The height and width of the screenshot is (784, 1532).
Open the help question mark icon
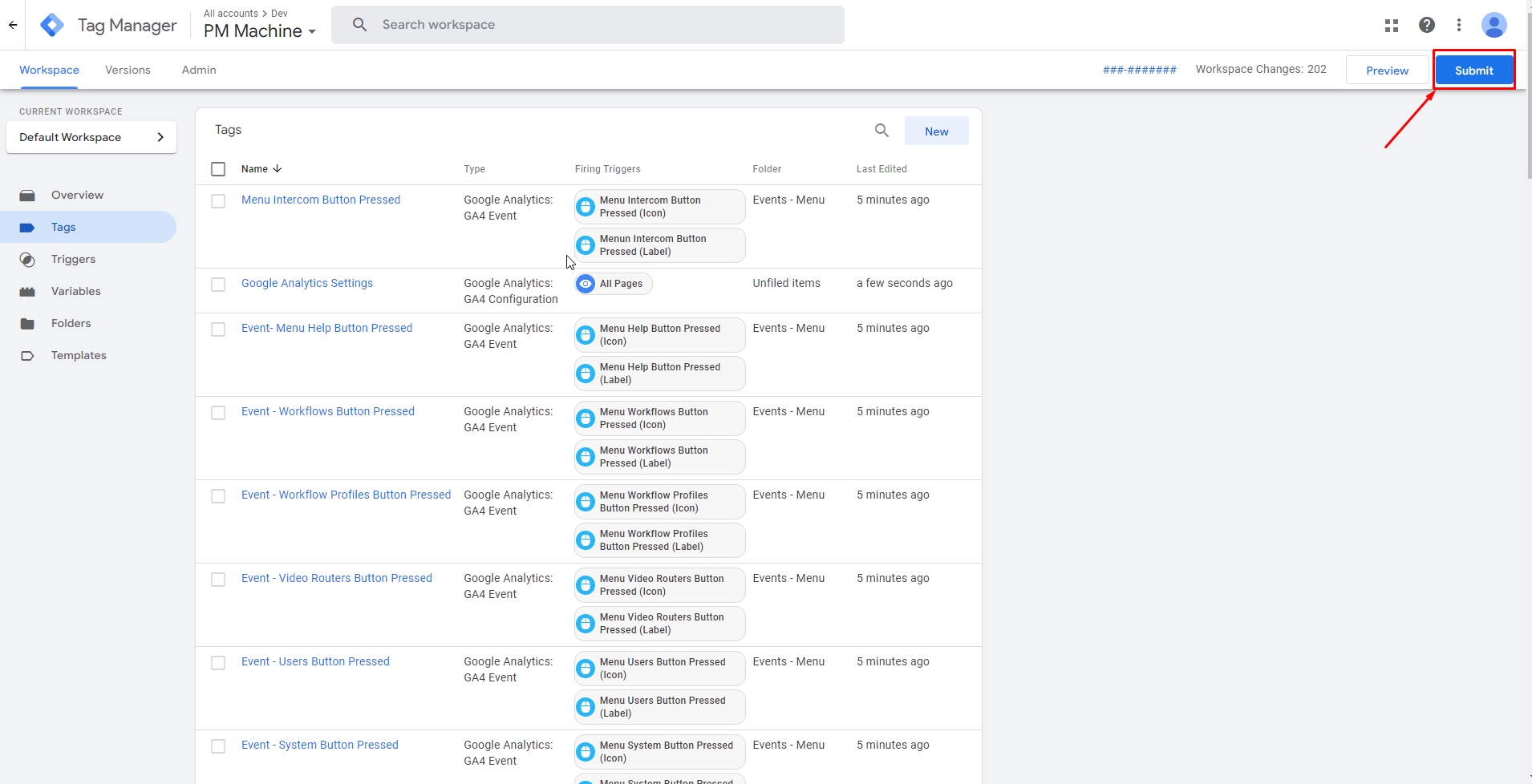tap(1427, 25)
